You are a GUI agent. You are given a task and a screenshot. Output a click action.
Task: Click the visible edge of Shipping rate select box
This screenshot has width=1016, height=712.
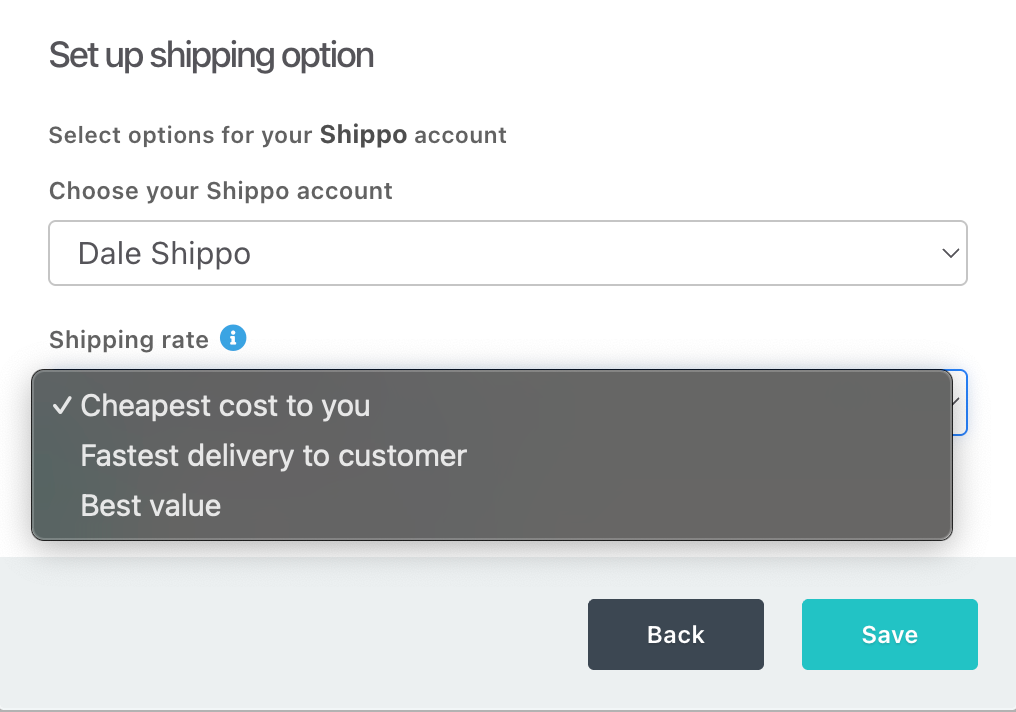coord(960,420)
